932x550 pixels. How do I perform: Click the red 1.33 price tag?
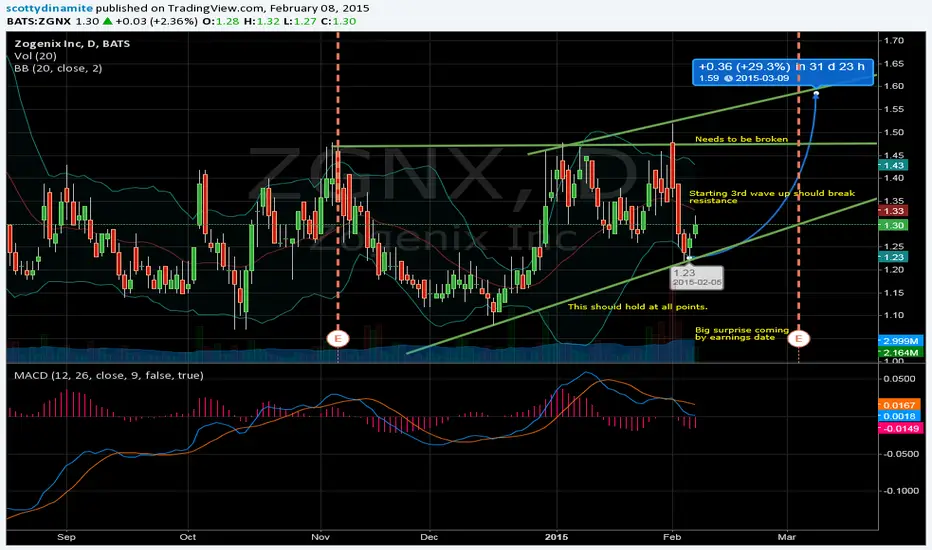[x=893, y=211]
